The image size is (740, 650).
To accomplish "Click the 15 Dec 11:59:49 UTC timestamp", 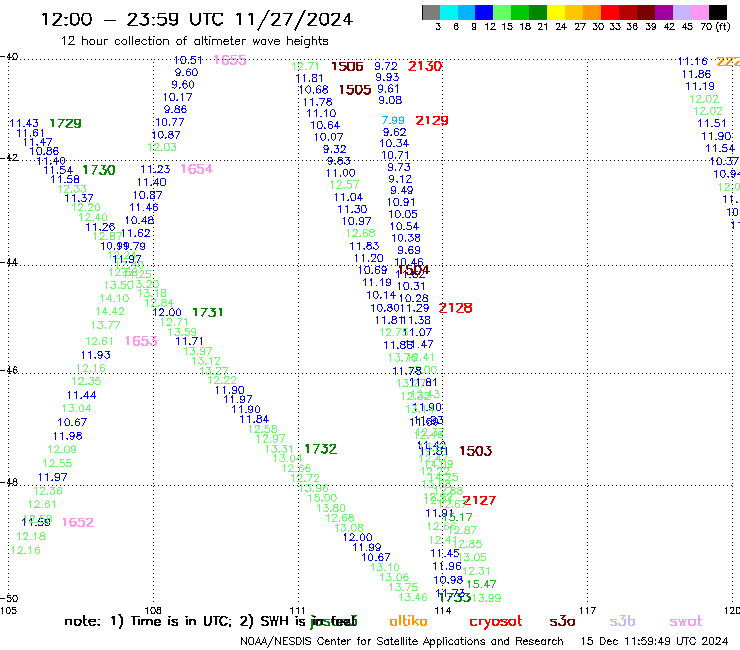I will 654,641.
